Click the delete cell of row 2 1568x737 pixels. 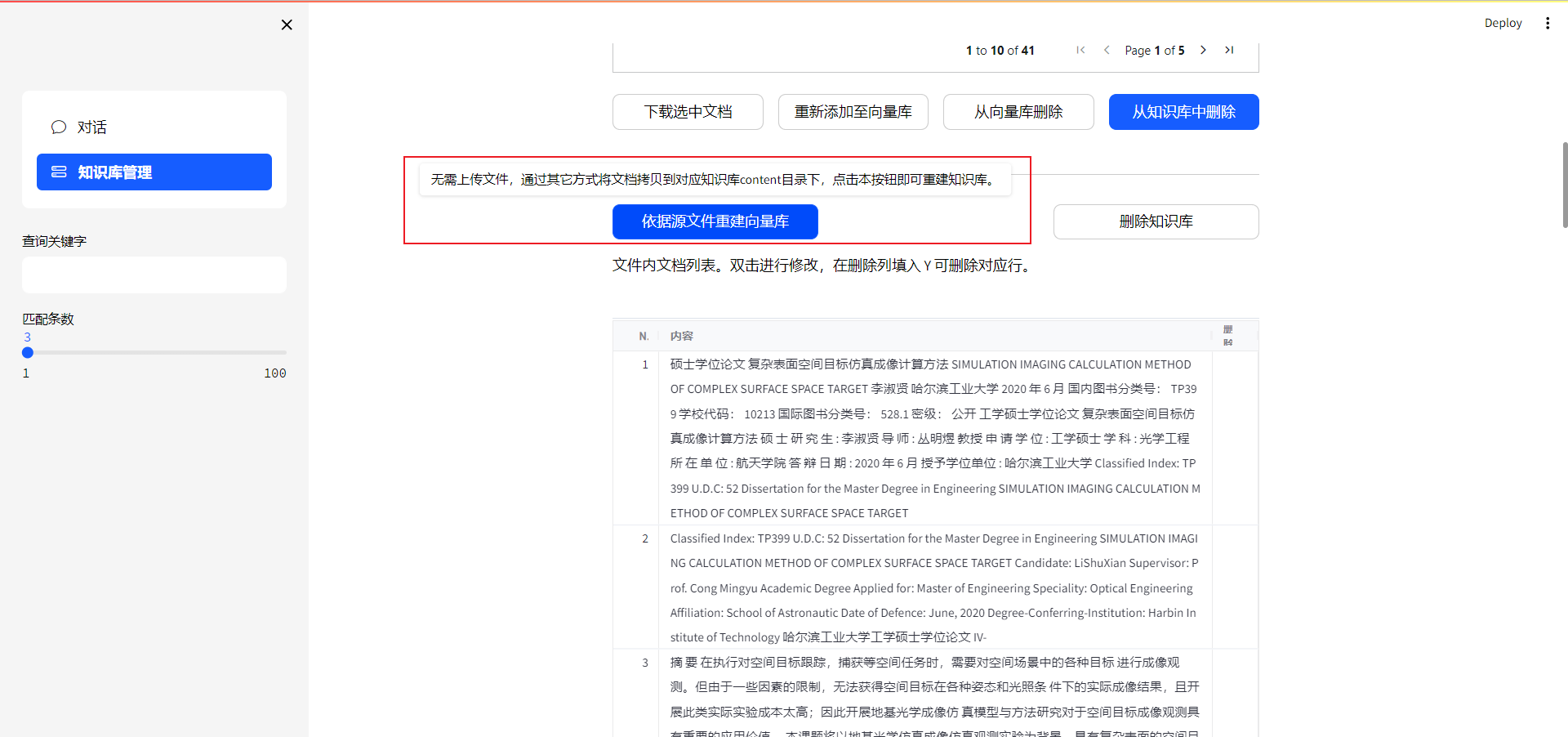click(x=1235, y=587)
